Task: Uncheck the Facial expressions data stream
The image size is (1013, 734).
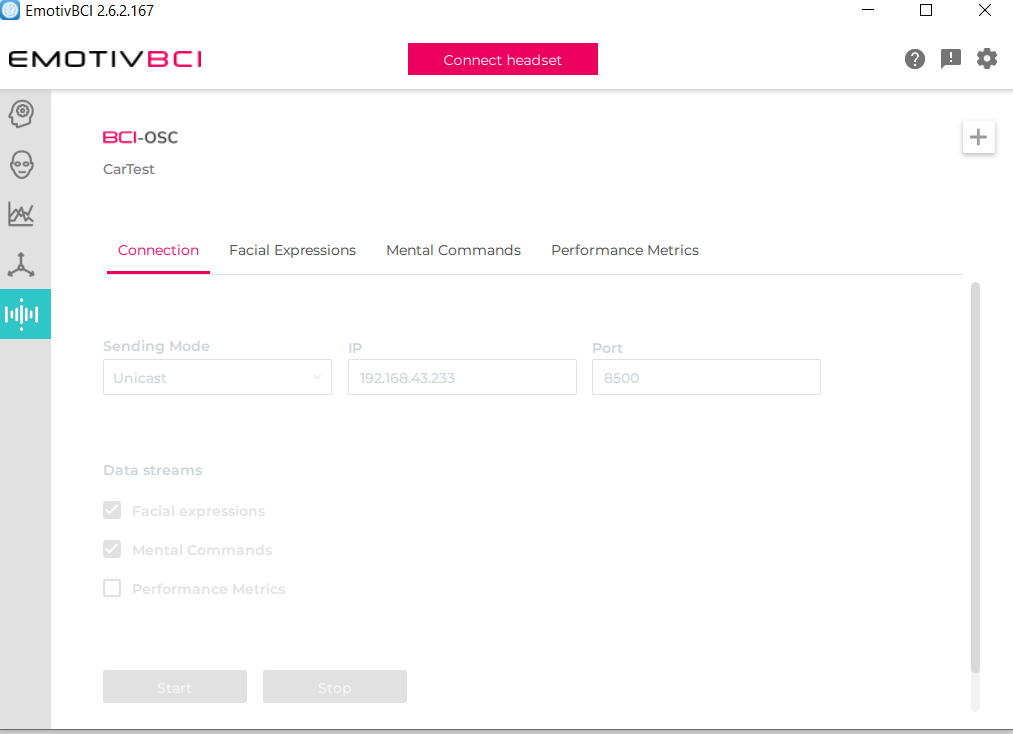Action: pos(112,510)
